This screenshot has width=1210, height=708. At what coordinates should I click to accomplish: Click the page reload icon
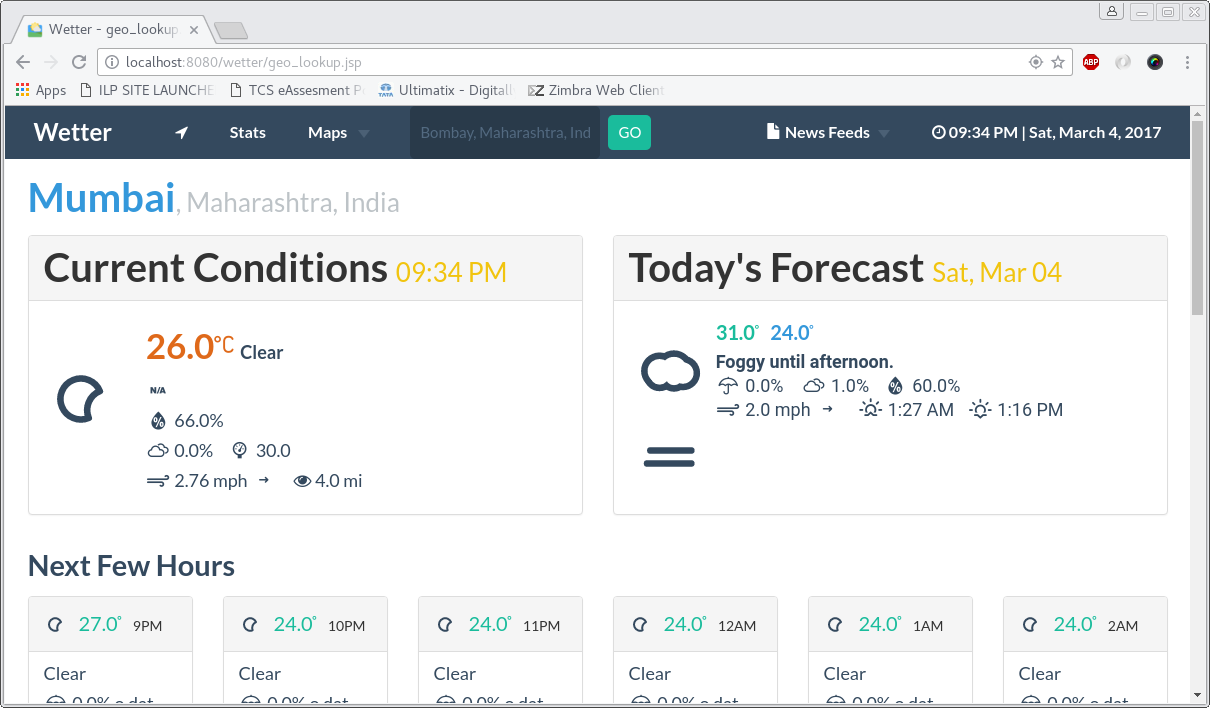[x=79, y=62]
